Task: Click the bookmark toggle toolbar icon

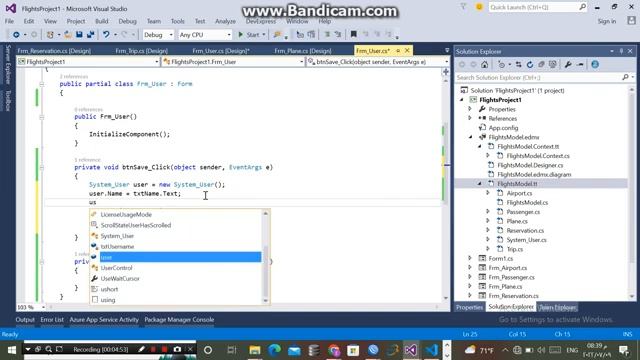Action: coord(353,35)
